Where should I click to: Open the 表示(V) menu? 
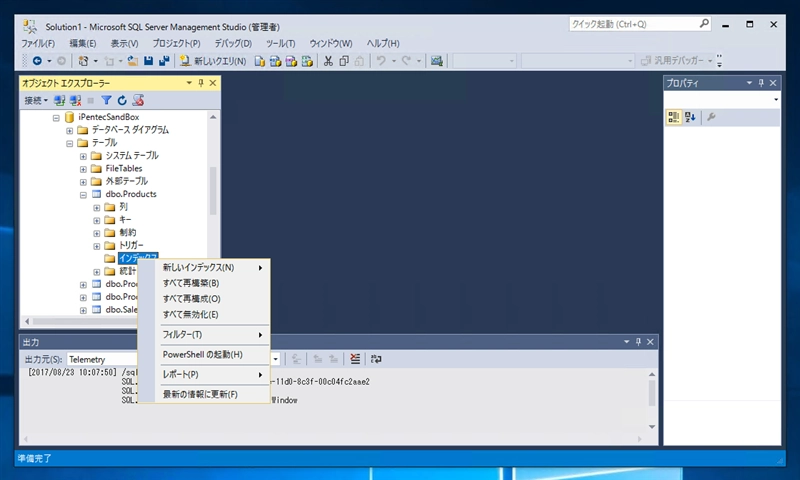click(124, 43)
